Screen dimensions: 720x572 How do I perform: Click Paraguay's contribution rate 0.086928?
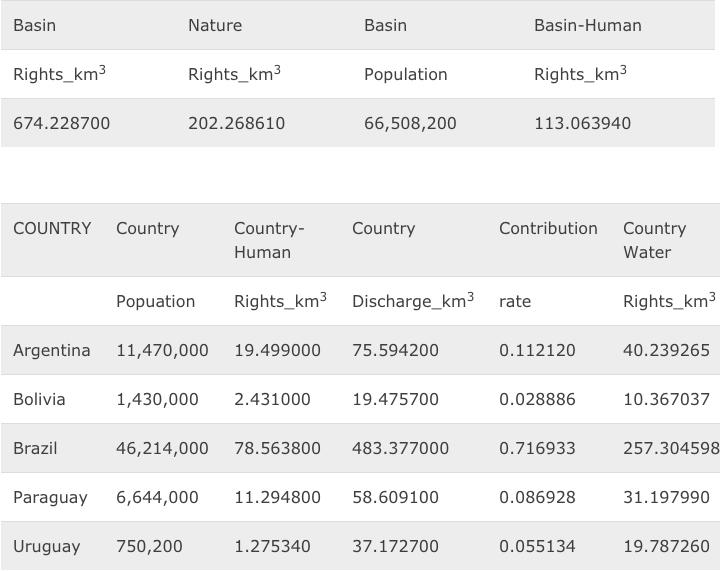pos(537,497)
